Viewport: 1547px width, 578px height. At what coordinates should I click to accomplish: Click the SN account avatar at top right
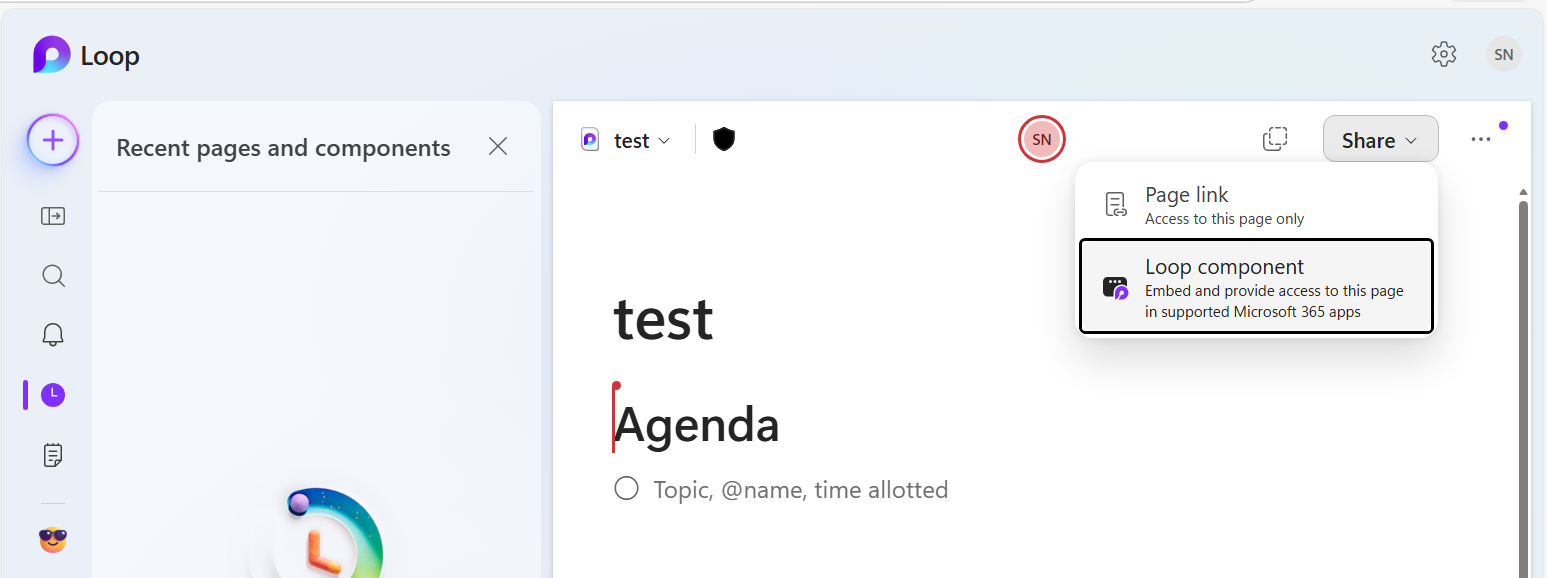pyautogui.click(x=1503, y=54)
